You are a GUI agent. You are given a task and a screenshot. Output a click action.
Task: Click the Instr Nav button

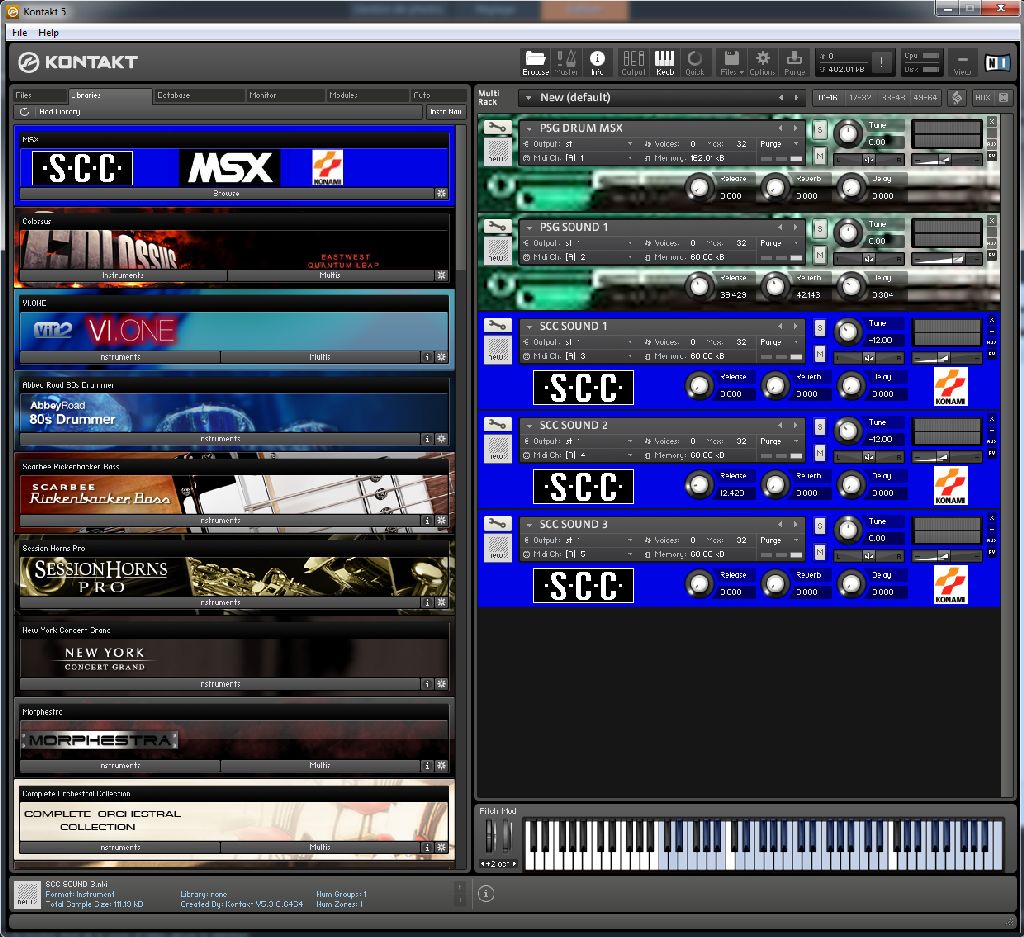coord(446,112)
